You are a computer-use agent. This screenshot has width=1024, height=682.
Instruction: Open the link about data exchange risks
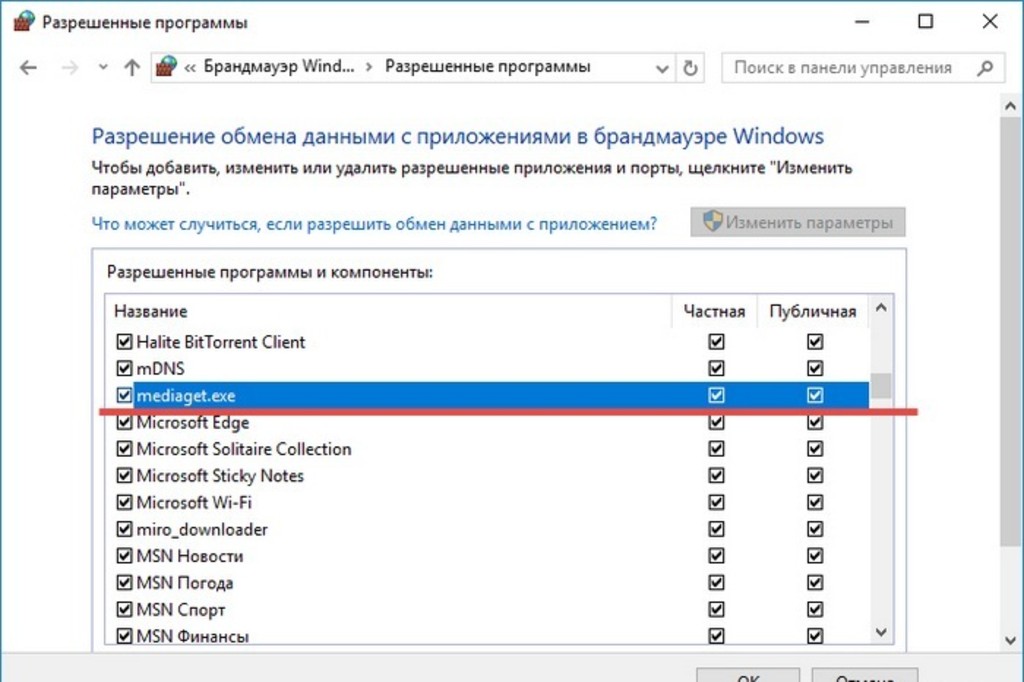[374, 224]
